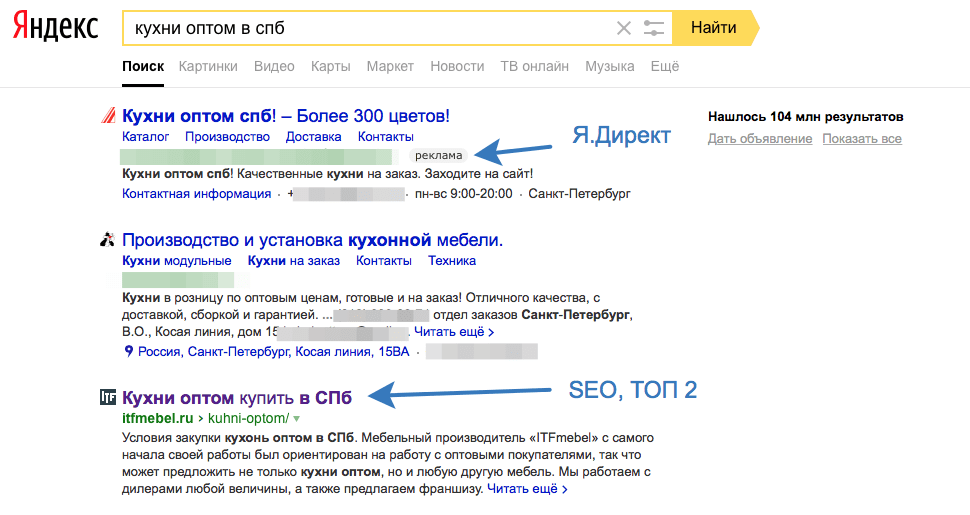Click text пн-вс 9:00-20:00
The width and height of the screenshot is (970, 515).
(463, 194)
